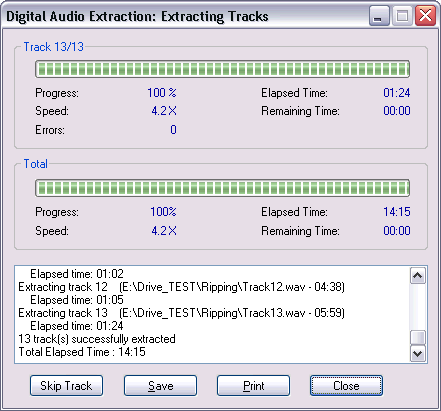Save the extraction log
Image resolution: width=441 pixels, height=411 pixels.
160,386
